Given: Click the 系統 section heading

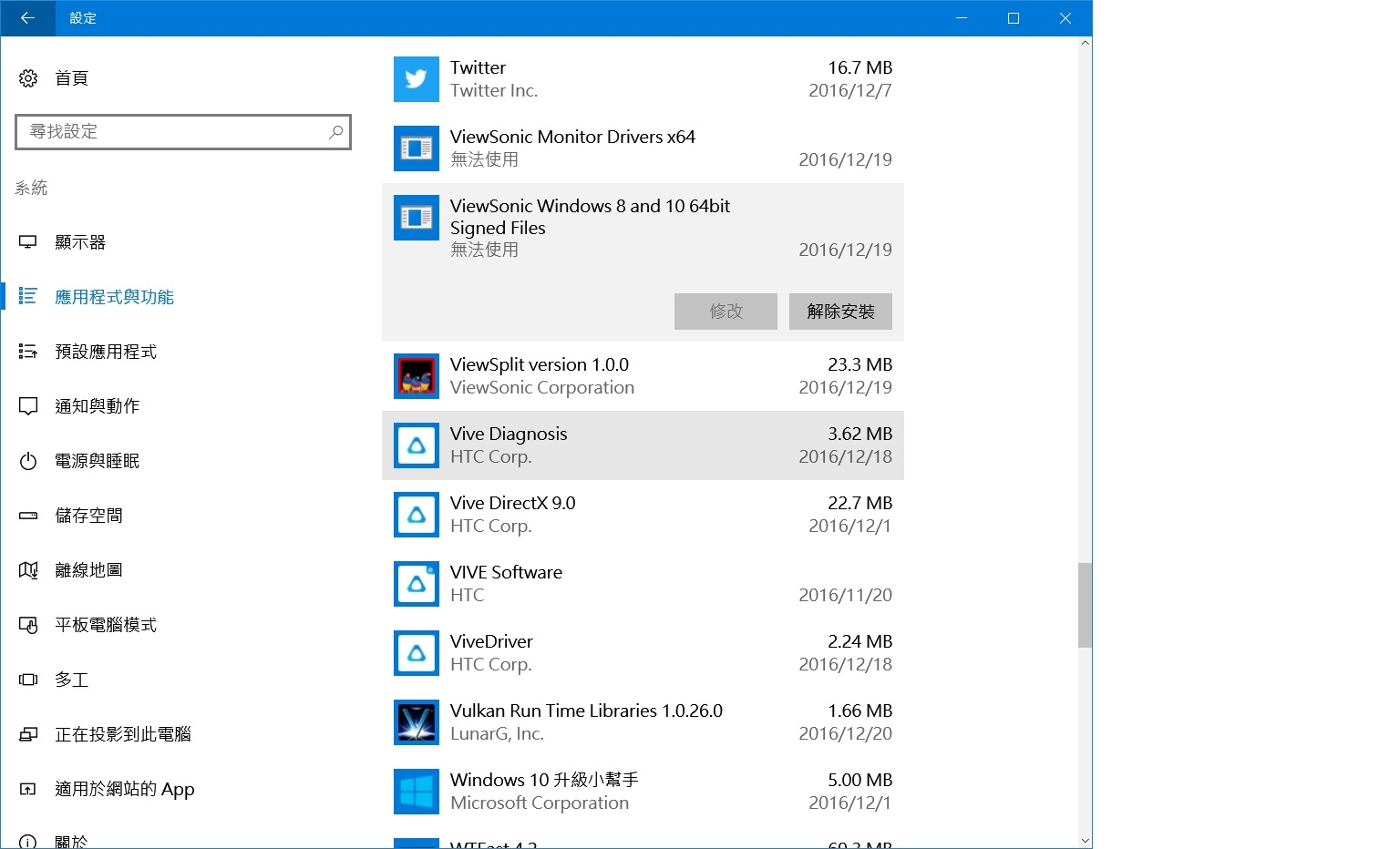Looking at the screenshot, I should point(31,188).
